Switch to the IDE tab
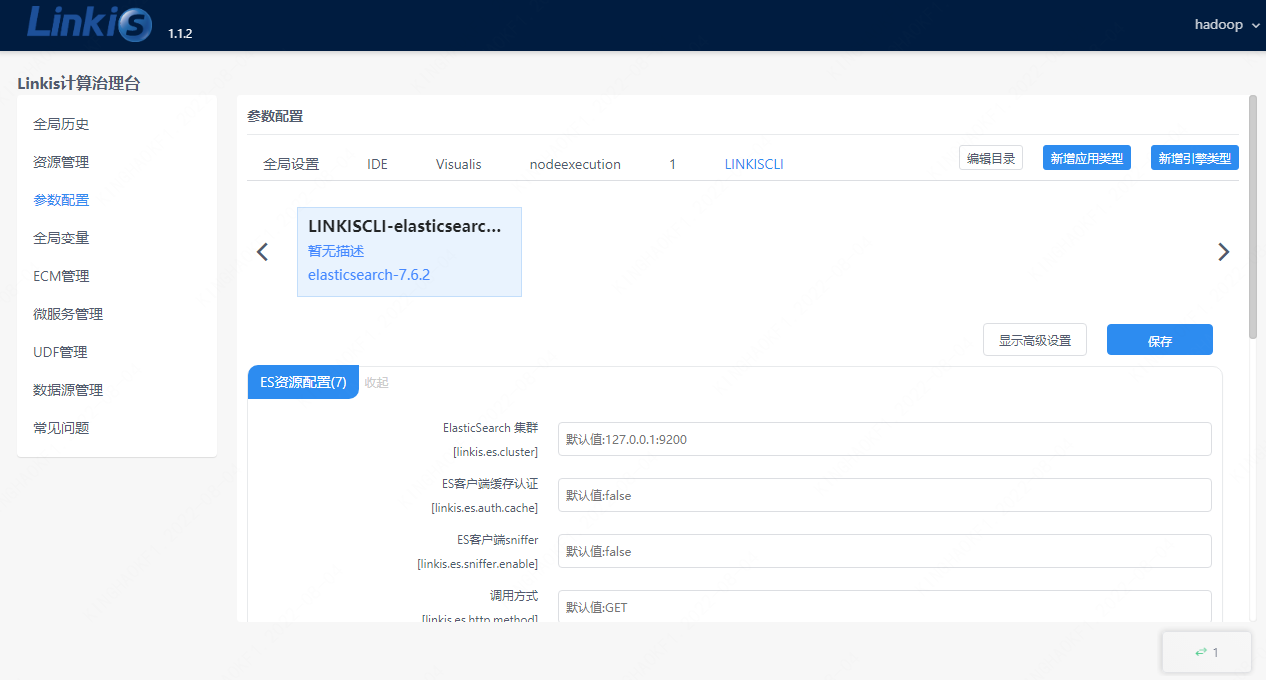1266x680 pixels. [377, 163]
